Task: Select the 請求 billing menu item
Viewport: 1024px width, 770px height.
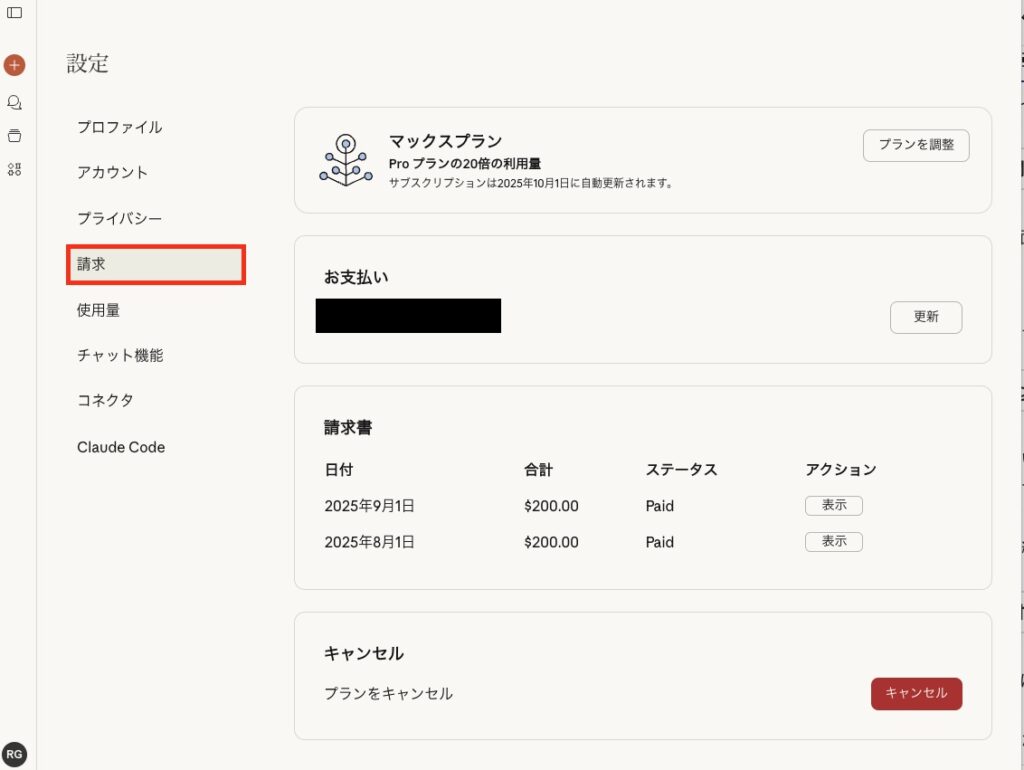Action: coord(156,265)
